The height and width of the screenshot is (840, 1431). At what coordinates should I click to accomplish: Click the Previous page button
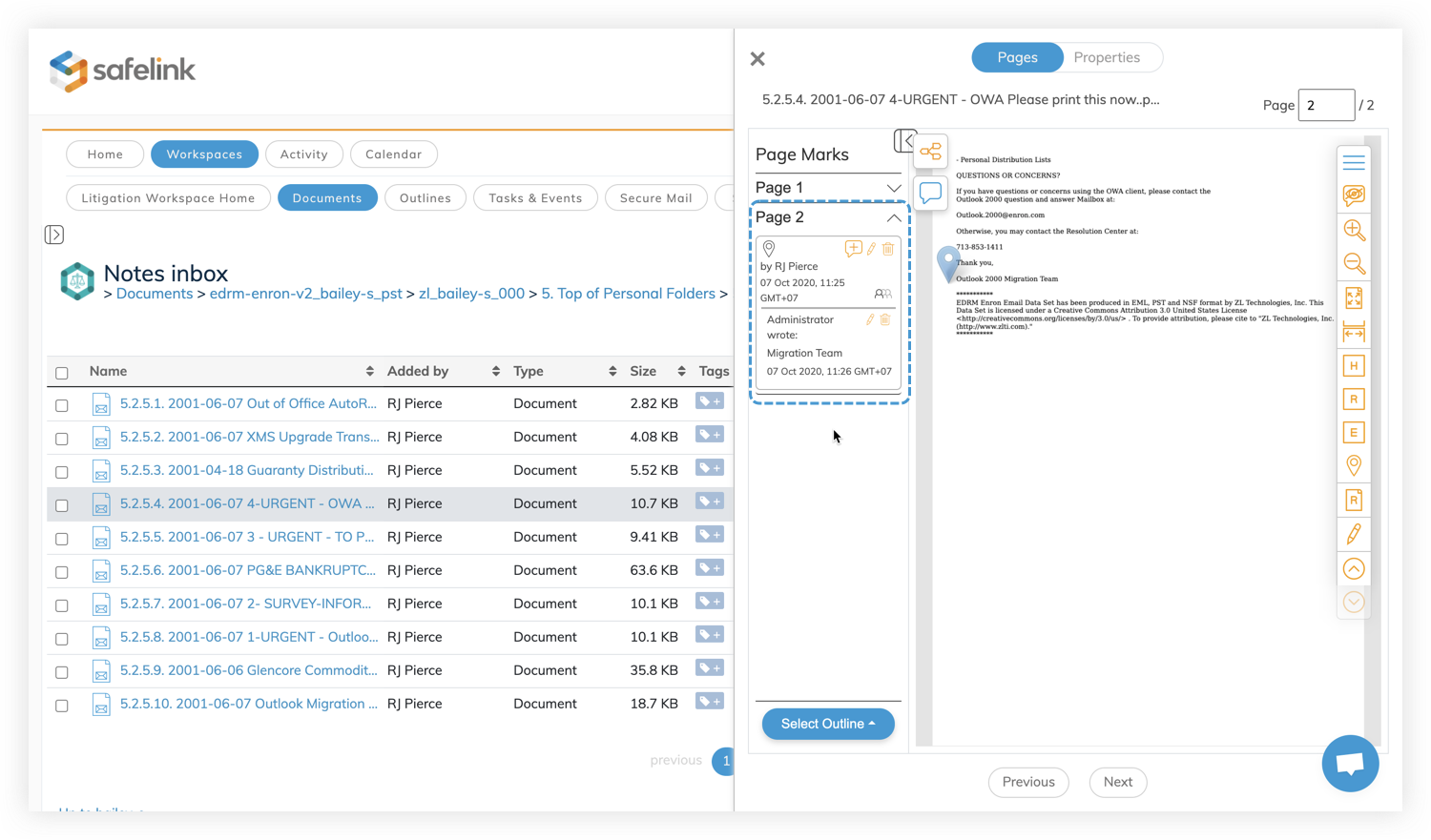coord(1028,782)
